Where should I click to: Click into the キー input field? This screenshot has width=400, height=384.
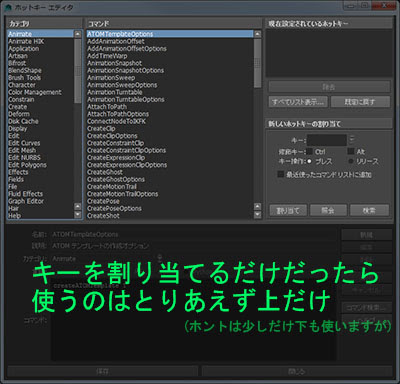327,140
